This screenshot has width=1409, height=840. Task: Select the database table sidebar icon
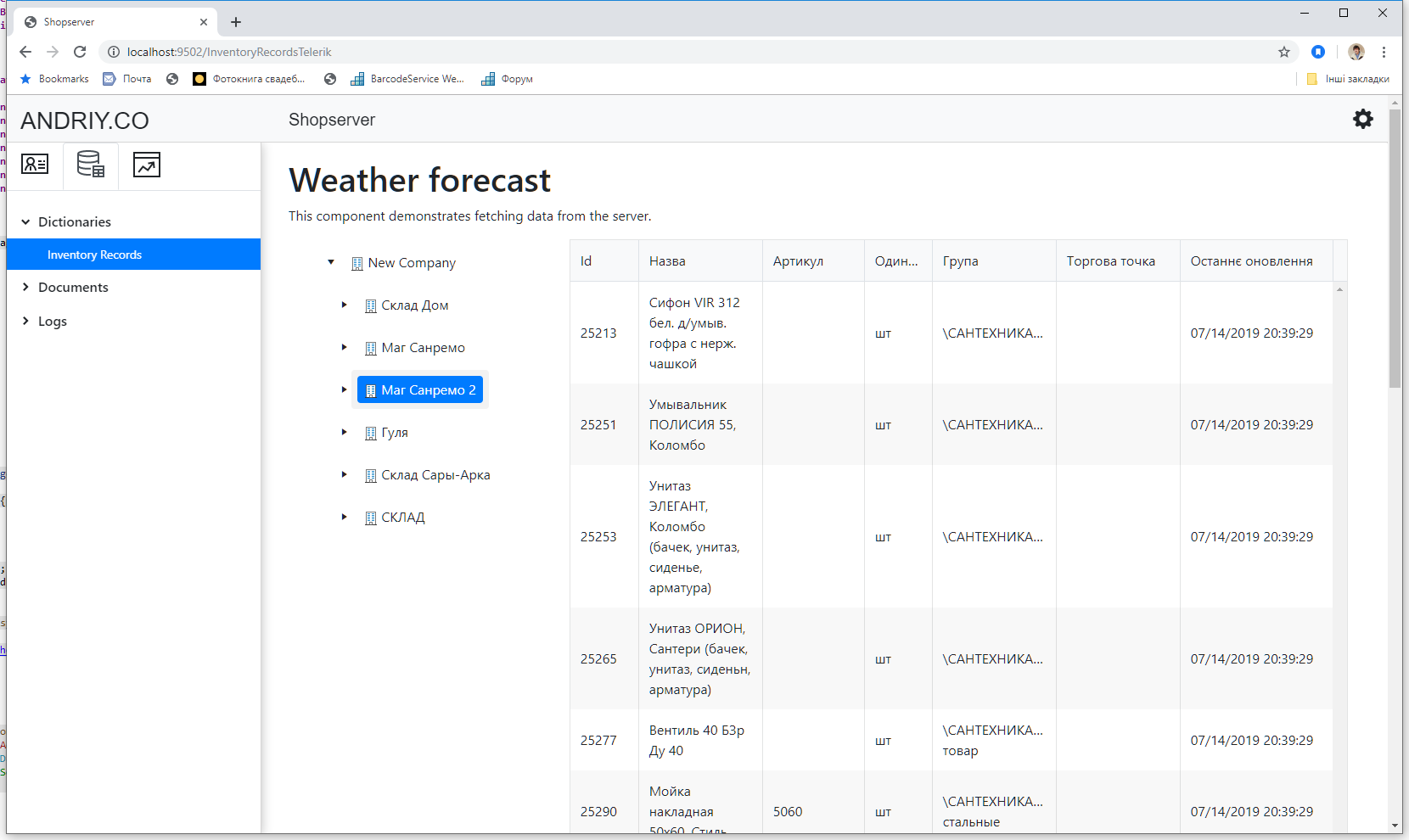pyautogui.click(x=91, y=164)
